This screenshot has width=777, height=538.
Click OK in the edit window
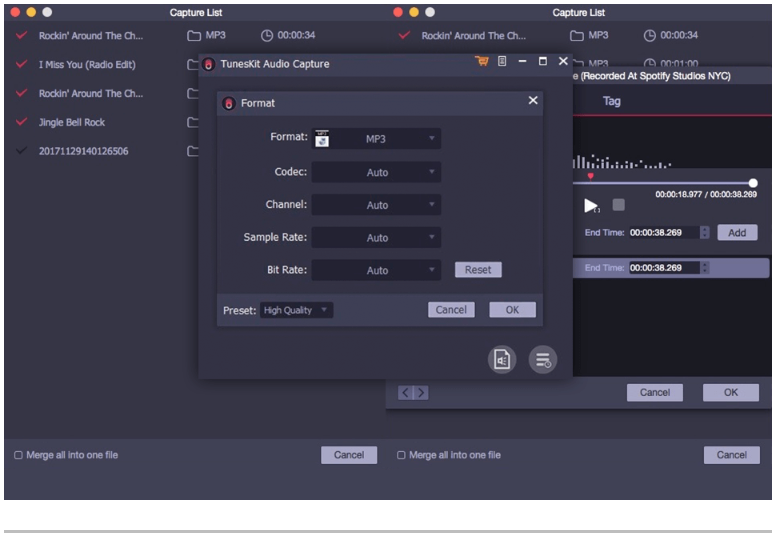[731, 393]
